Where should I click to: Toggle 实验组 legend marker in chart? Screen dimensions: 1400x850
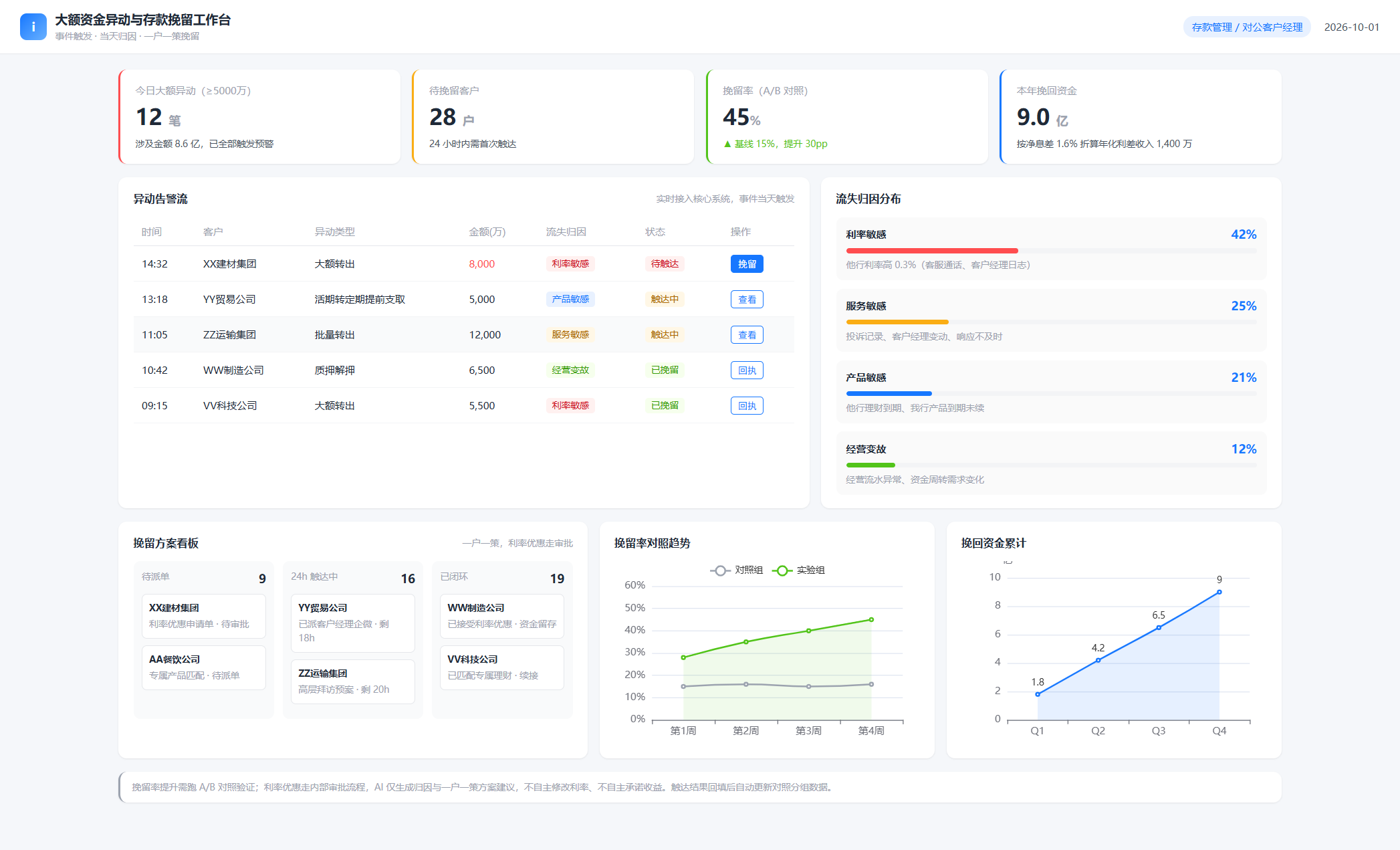782,570
